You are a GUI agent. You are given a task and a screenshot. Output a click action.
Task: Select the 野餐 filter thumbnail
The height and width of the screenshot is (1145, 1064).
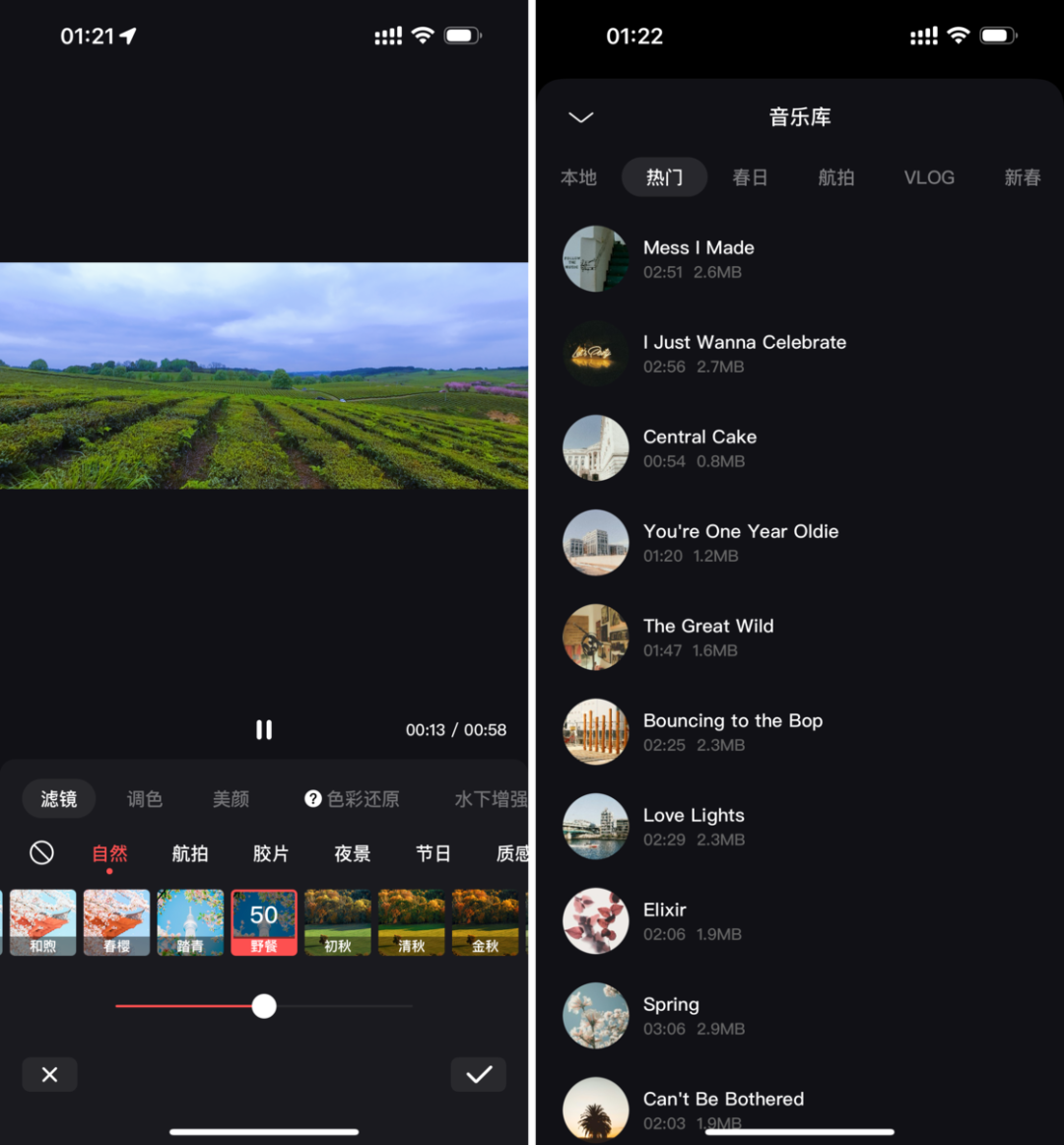(x=264, y=922)
